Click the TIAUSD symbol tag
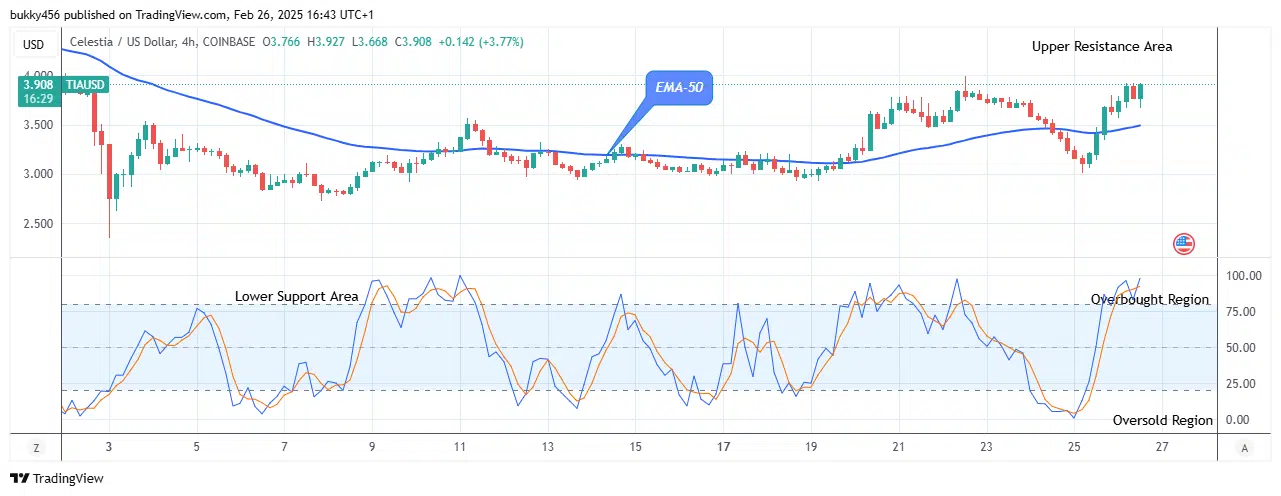This screenshot has height=496, width=1281. click(84, 86)
